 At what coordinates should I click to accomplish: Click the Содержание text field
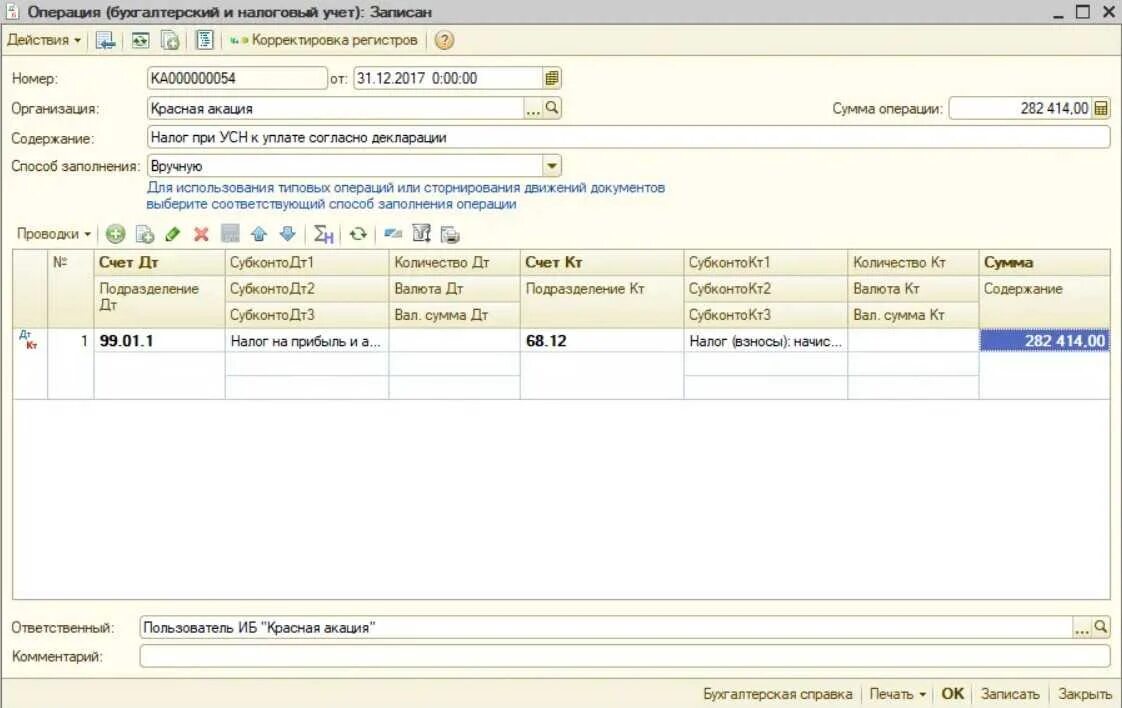pyautogui.click(x=628, y=137)
